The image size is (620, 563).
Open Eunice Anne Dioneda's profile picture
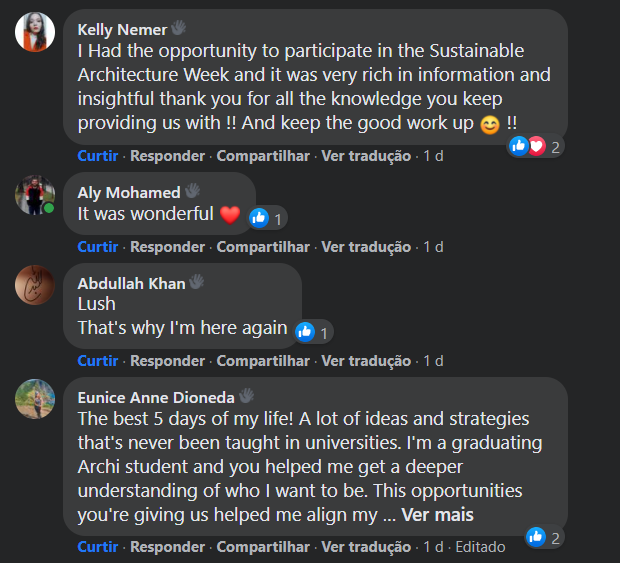(34, 399)
